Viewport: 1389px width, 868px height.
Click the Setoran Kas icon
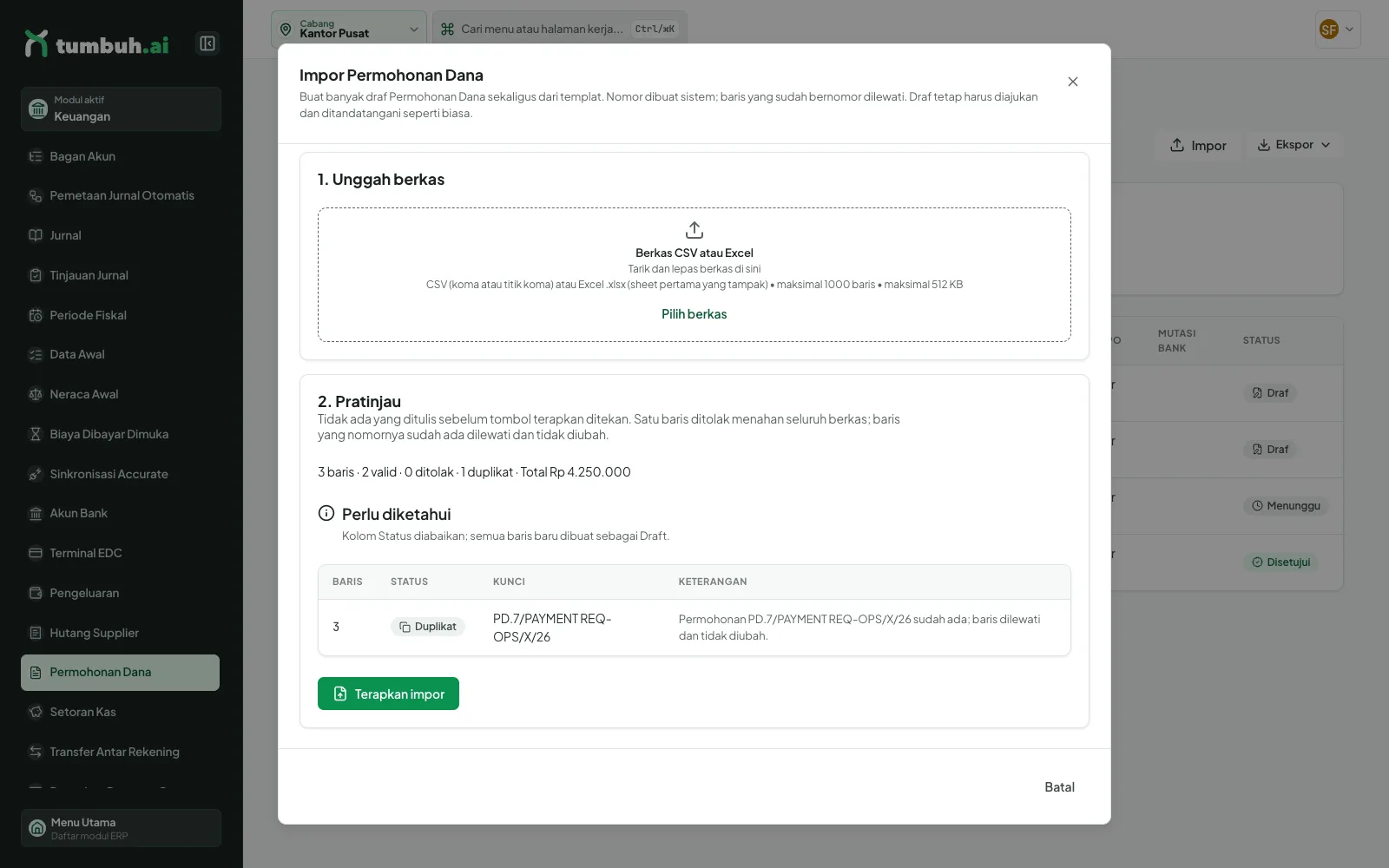pos(36,712)
